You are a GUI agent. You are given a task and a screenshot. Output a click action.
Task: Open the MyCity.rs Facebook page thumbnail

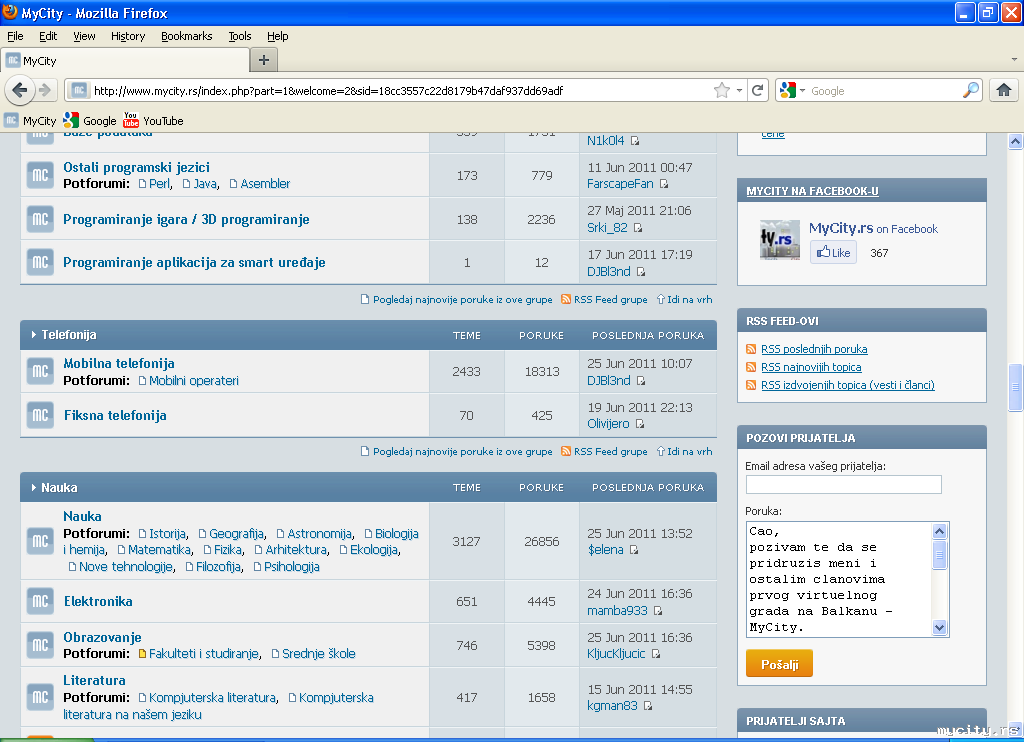point(780,240)
